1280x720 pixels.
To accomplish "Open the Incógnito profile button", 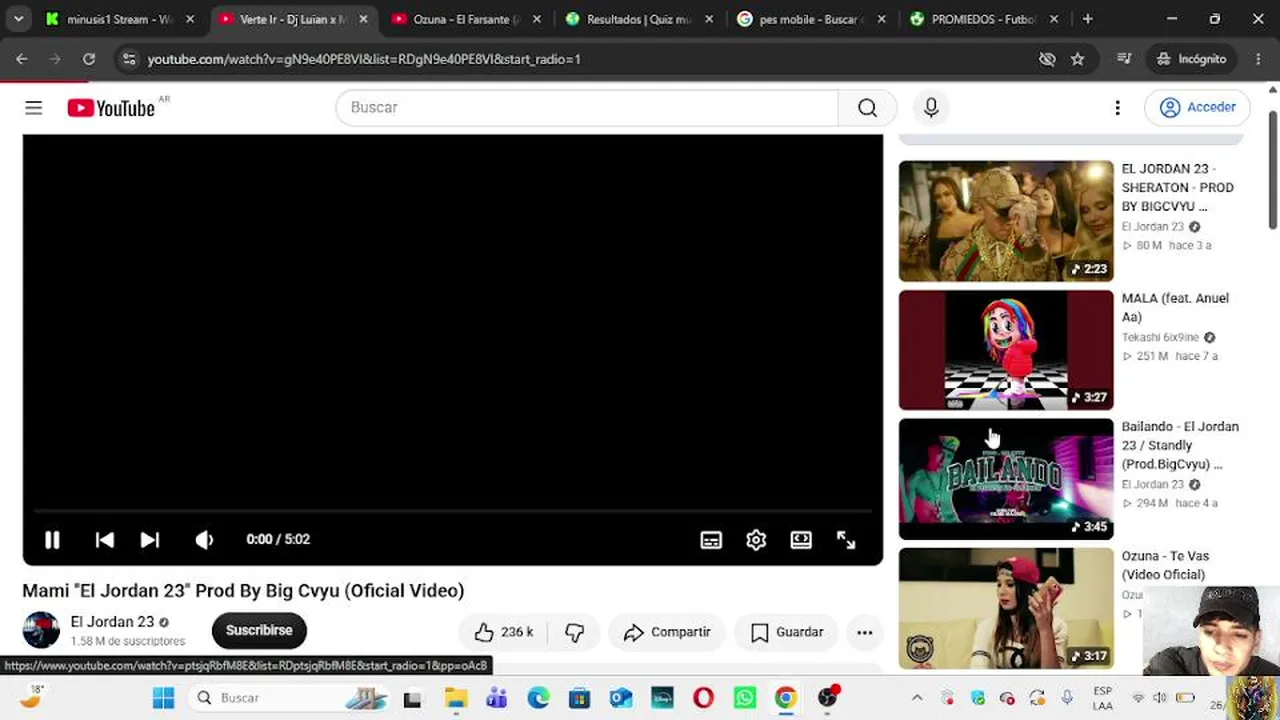I will pyautogui.click(x=1191, y=59).
